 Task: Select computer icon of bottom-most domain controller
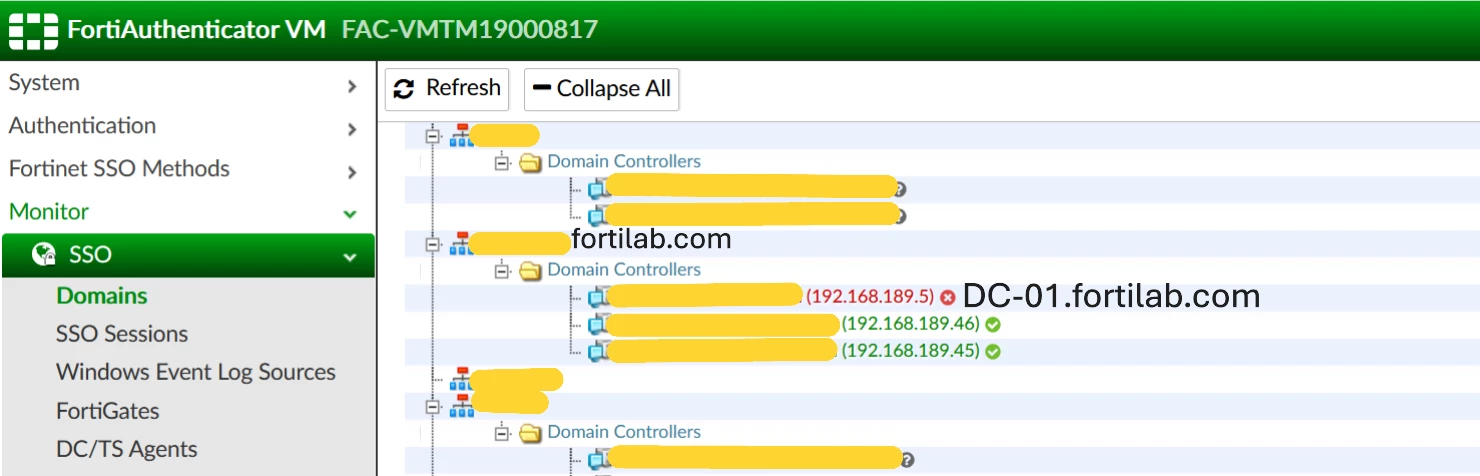tap(598, 460)
